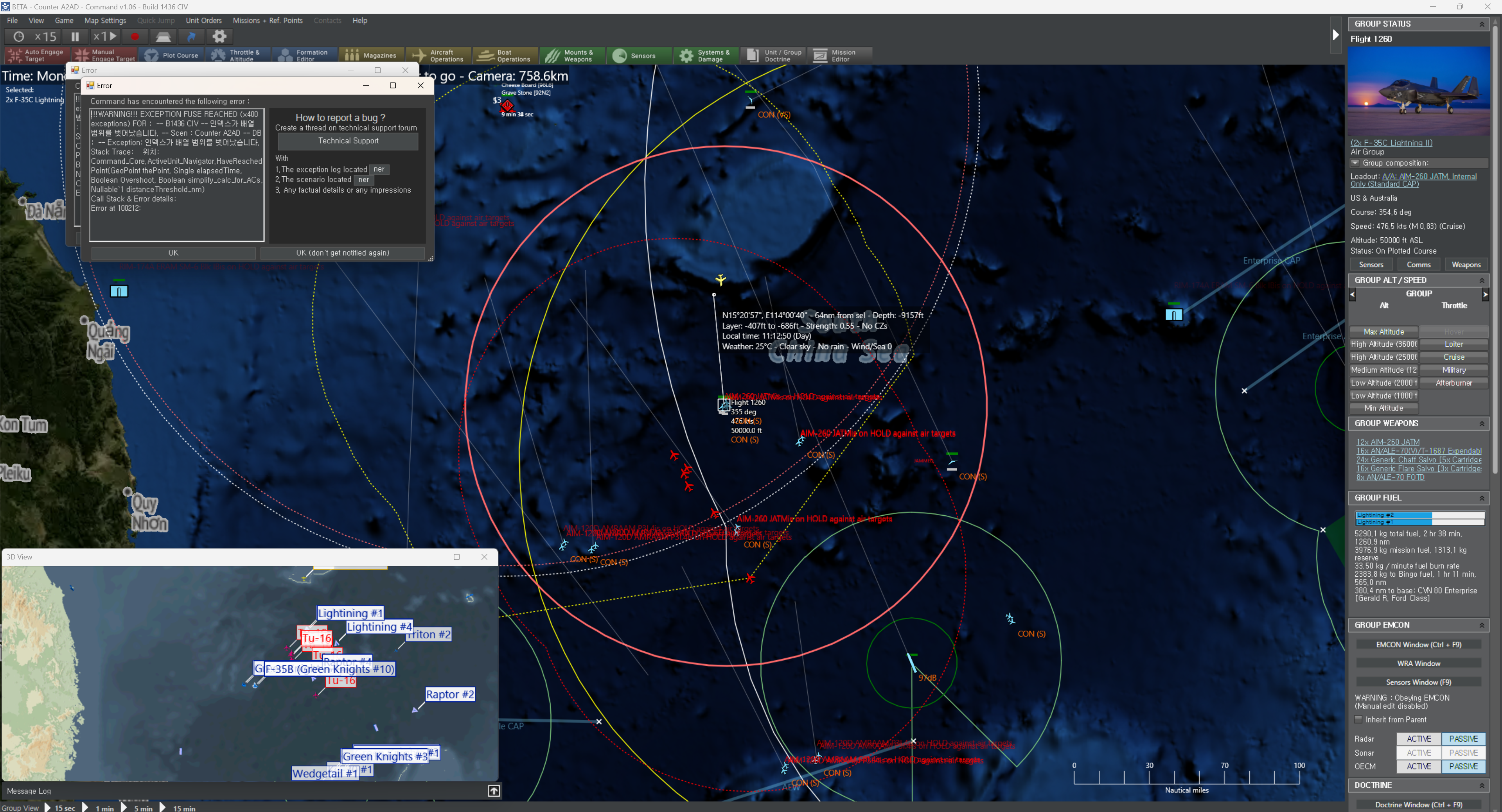Click the F-35C aircraft photo thumbnail

(x=1419, y=91)
